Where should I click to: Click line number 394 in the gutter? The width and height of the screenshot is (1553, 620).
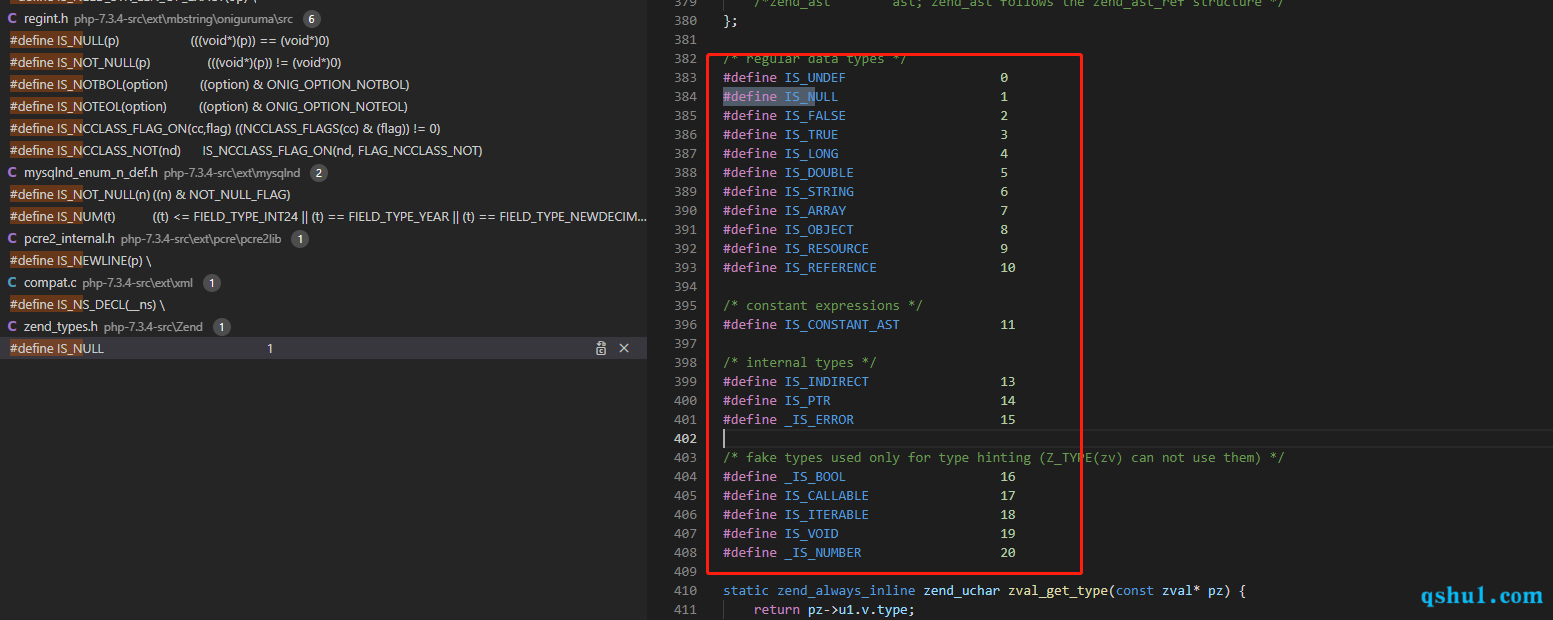click(685, 287)
